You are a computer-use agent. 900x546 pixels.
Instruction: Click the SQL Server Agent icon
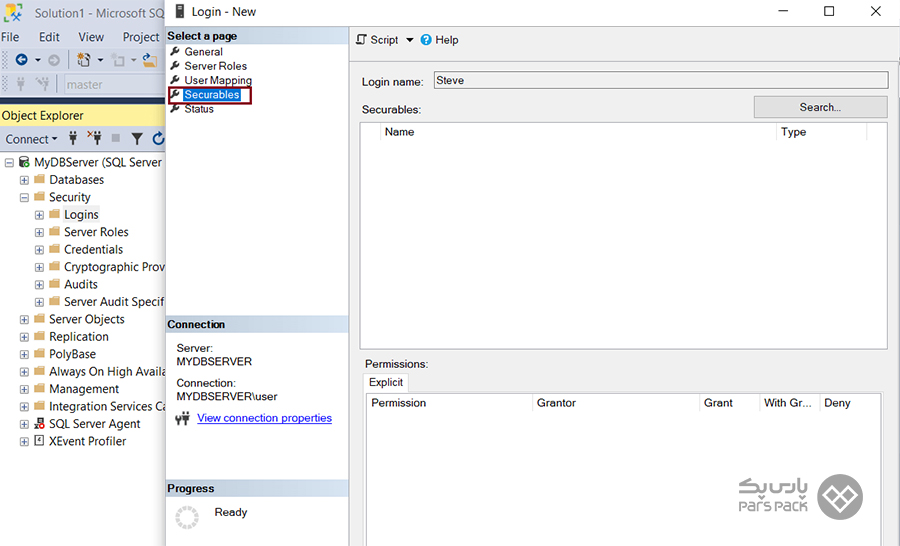tap(39, 424)
